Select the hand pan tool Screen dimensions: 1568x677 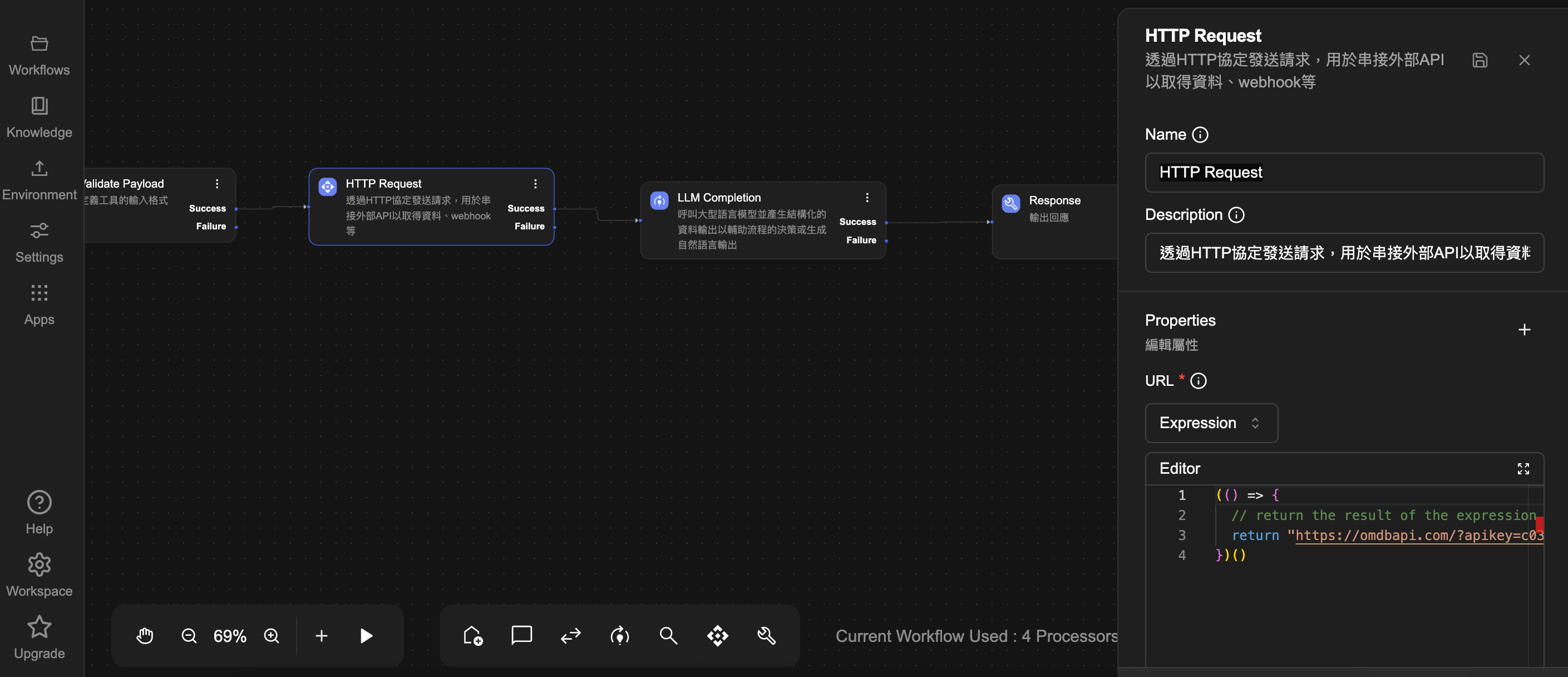(145, 636)
